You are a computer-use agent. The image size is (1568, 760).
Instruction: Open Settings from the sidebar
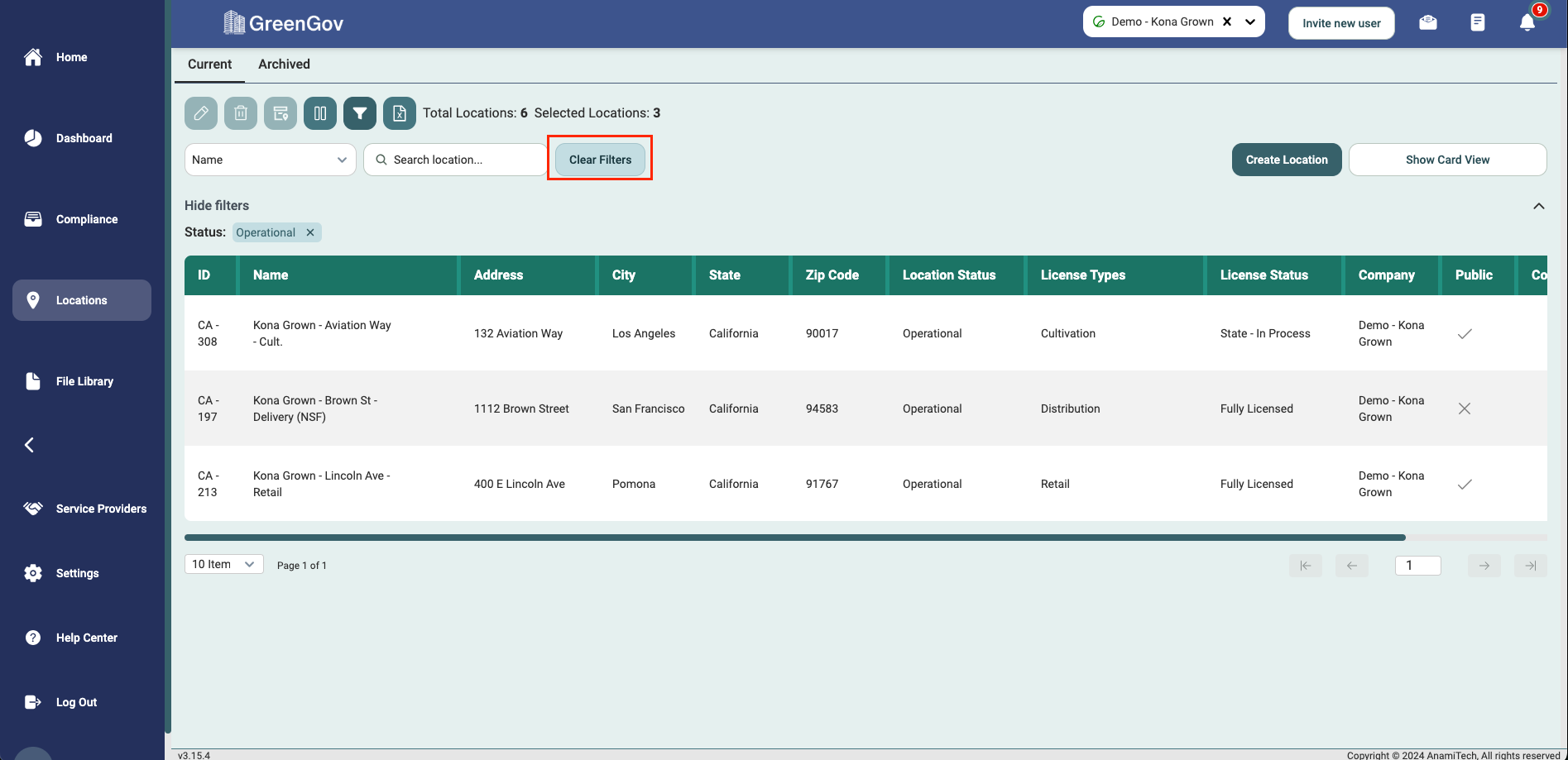pos(82,573)
